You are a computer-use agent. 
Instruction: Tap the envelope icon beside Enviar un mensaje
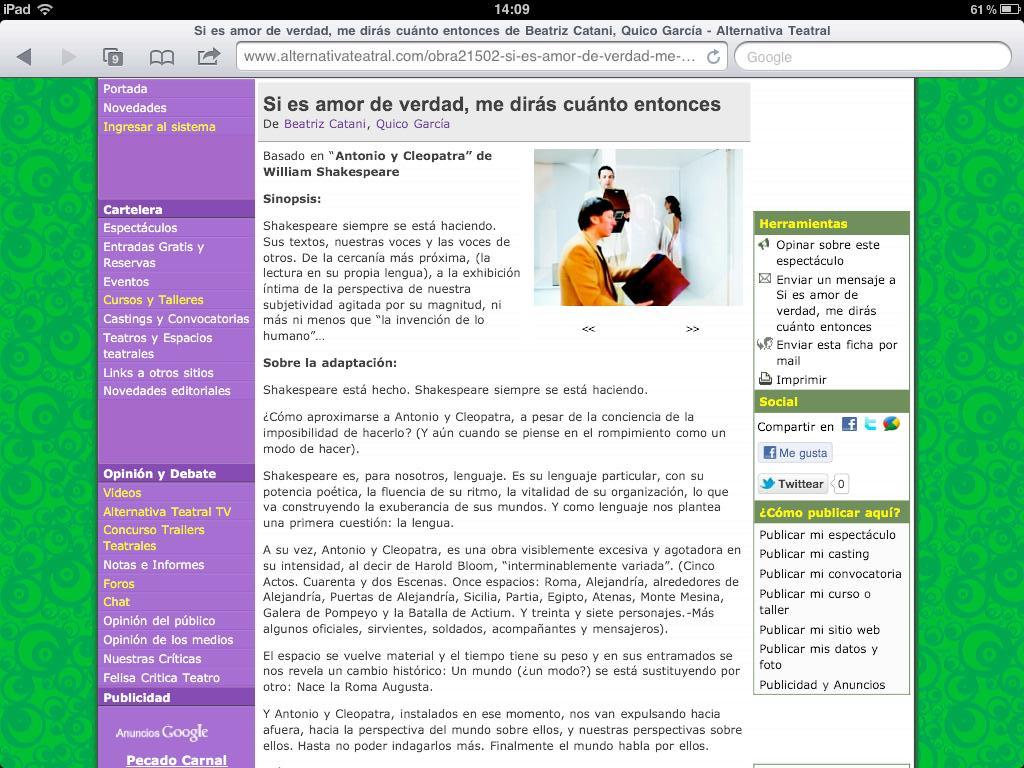(765, 279)
